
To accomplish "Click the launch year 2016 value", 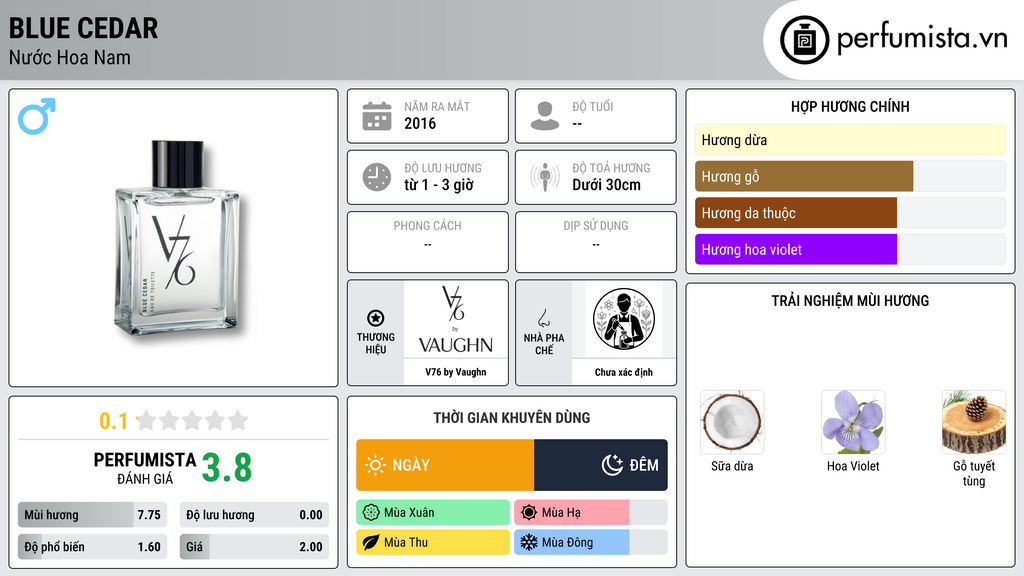I will pyautogui.click(x=420, y=123).
